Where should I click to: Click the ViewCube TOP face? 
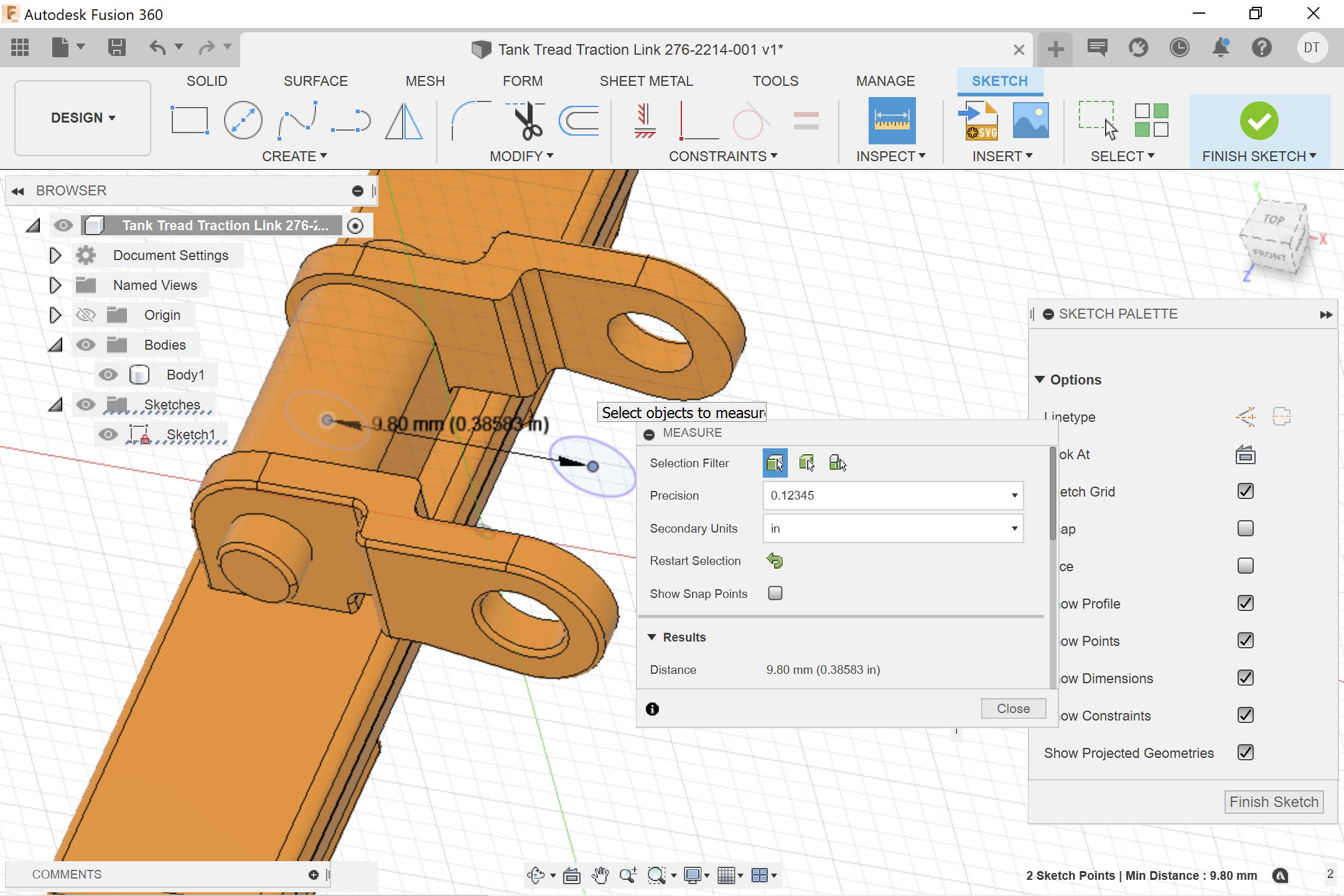click(x=1273, y=220)
